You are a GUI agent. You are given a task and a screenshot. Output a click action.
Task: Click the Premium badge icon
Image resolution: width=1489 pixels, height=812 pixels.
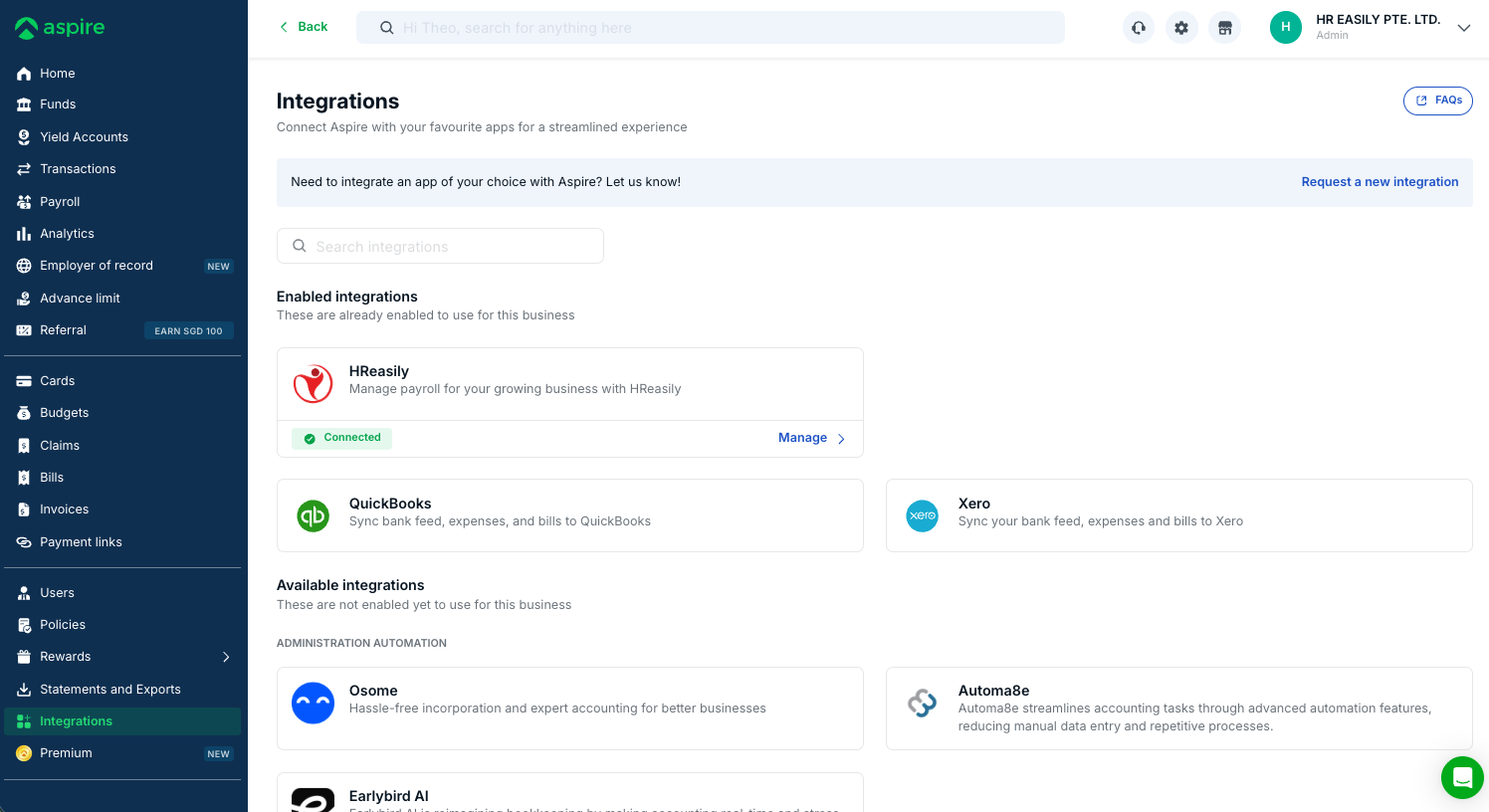[x=24, y=753]
